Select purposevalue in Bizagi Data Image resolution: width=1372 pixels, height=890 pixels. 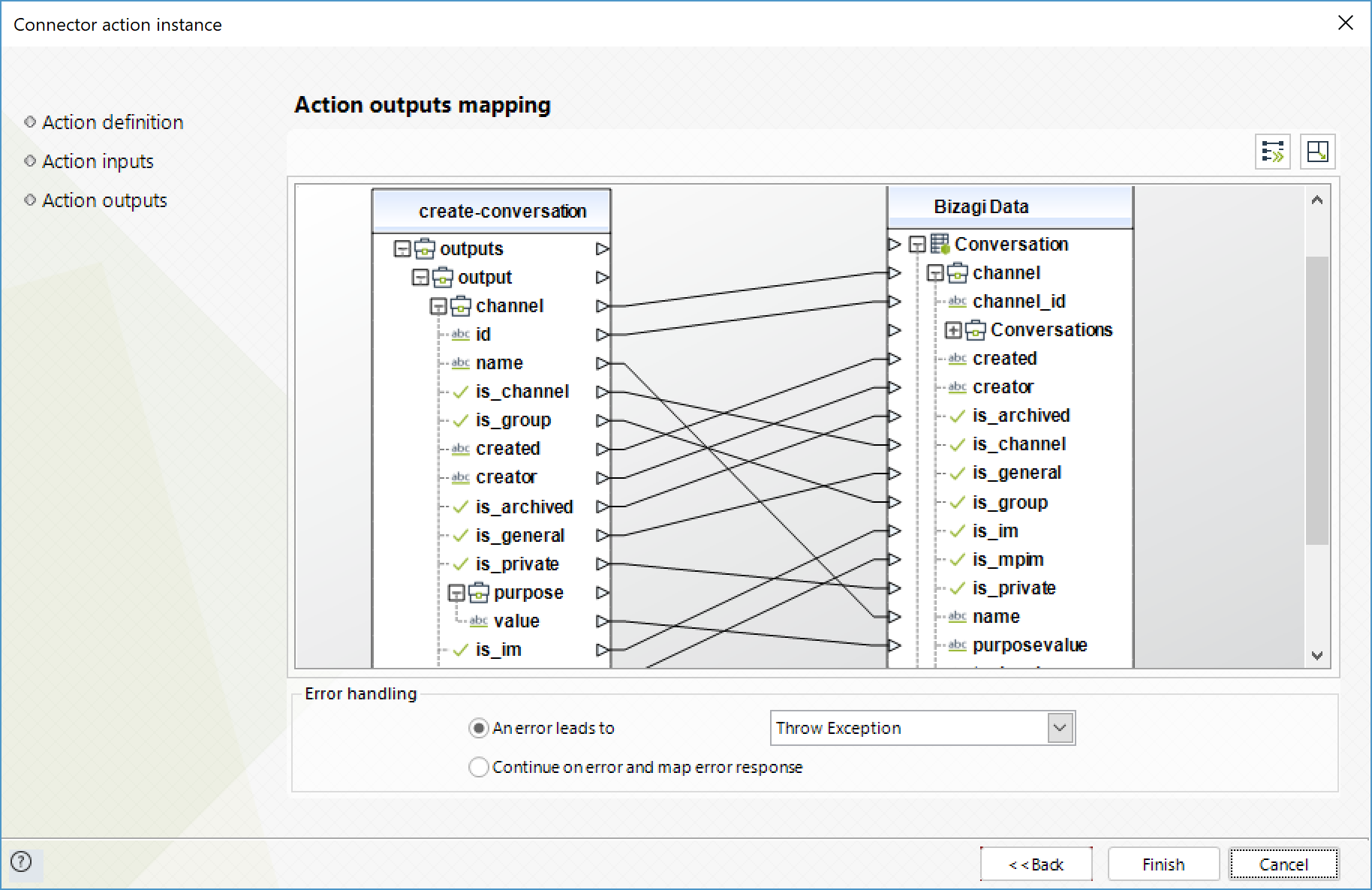pos(1030,645)
